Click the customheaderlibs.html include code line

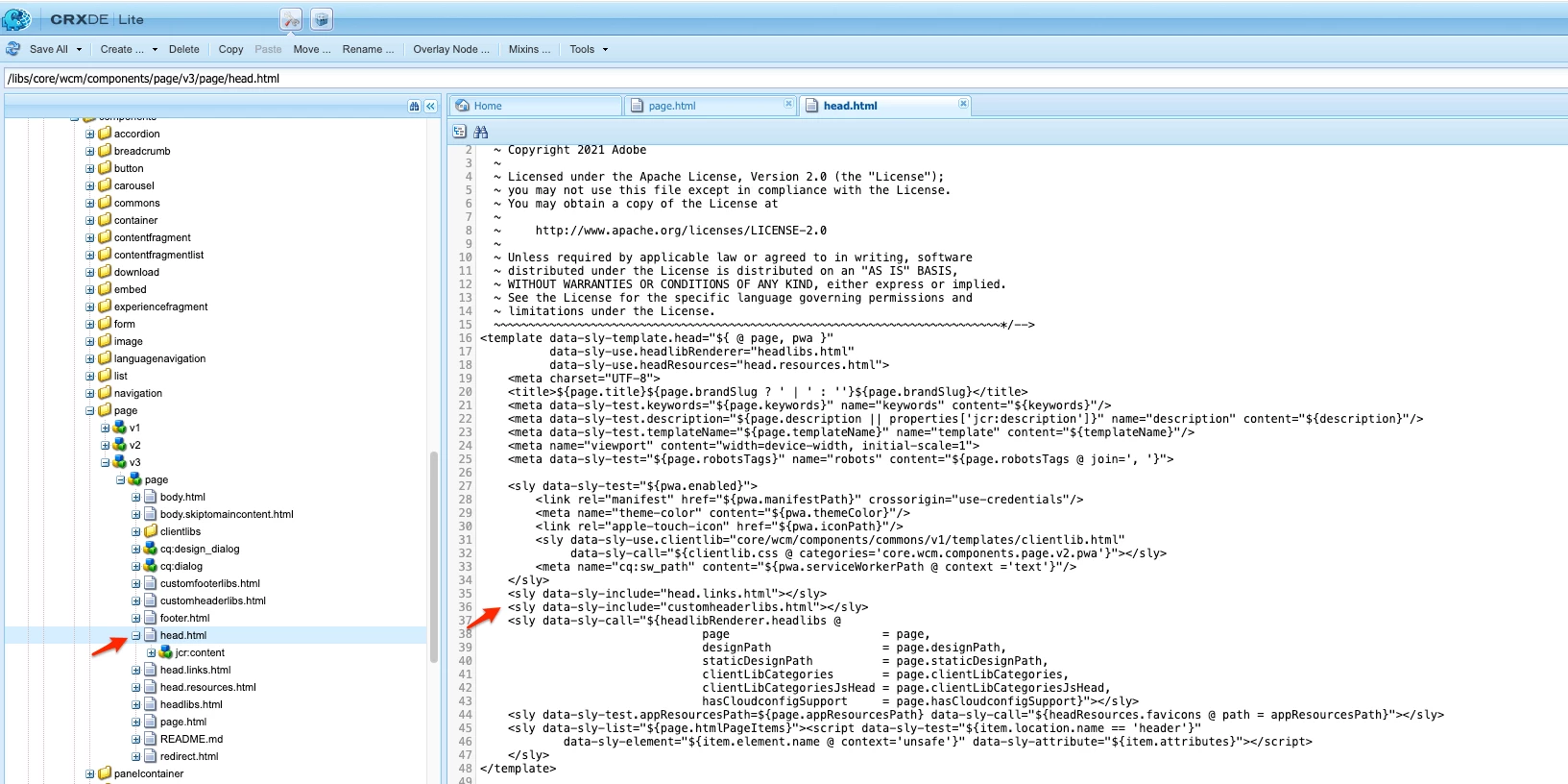click(x=688, y=607)
